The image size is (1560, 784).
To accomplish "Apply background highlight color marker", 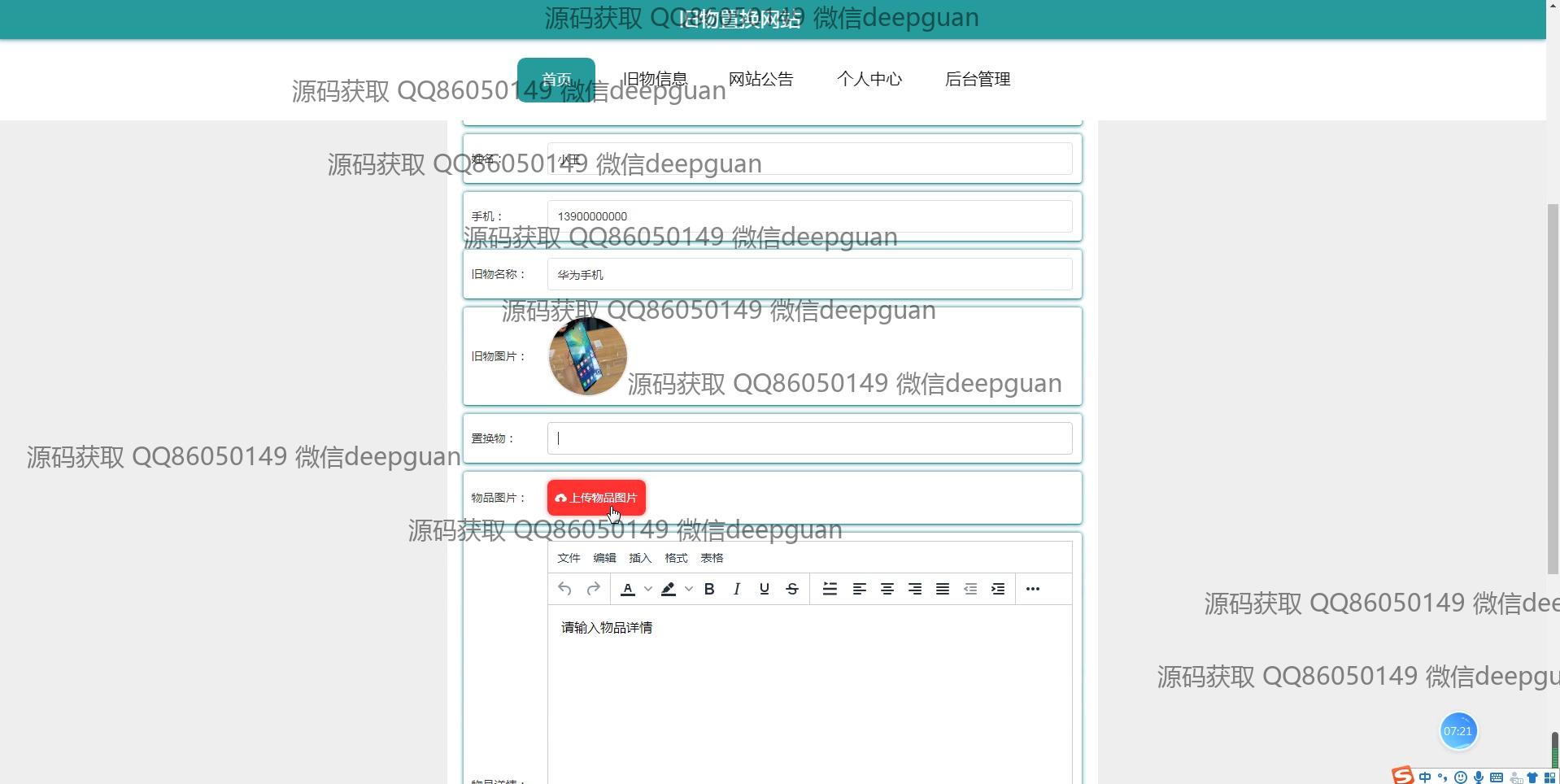I will [x=669, y=589].
